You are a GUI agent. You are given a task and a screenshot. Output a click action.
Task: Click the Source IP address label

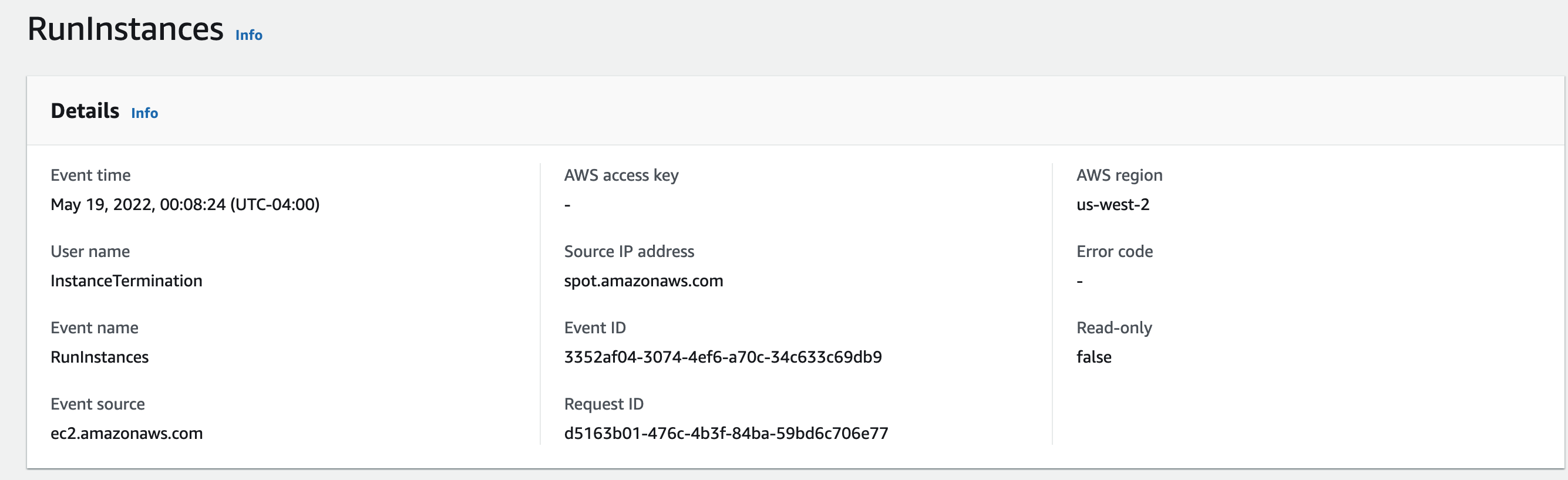click(x=630, y=251)
